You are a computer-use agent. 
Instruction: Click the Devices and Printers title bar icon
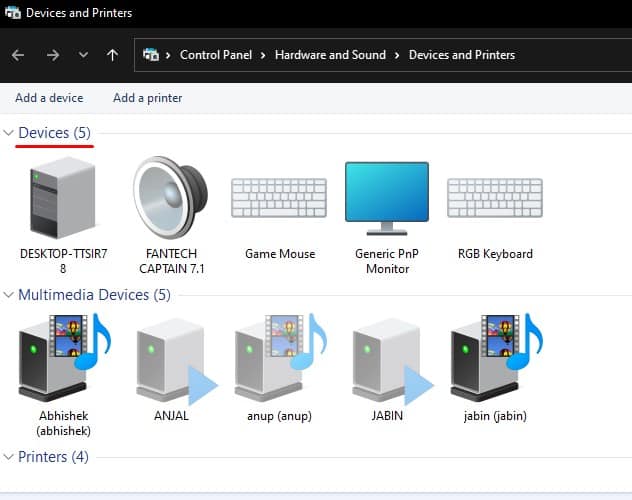12,13
